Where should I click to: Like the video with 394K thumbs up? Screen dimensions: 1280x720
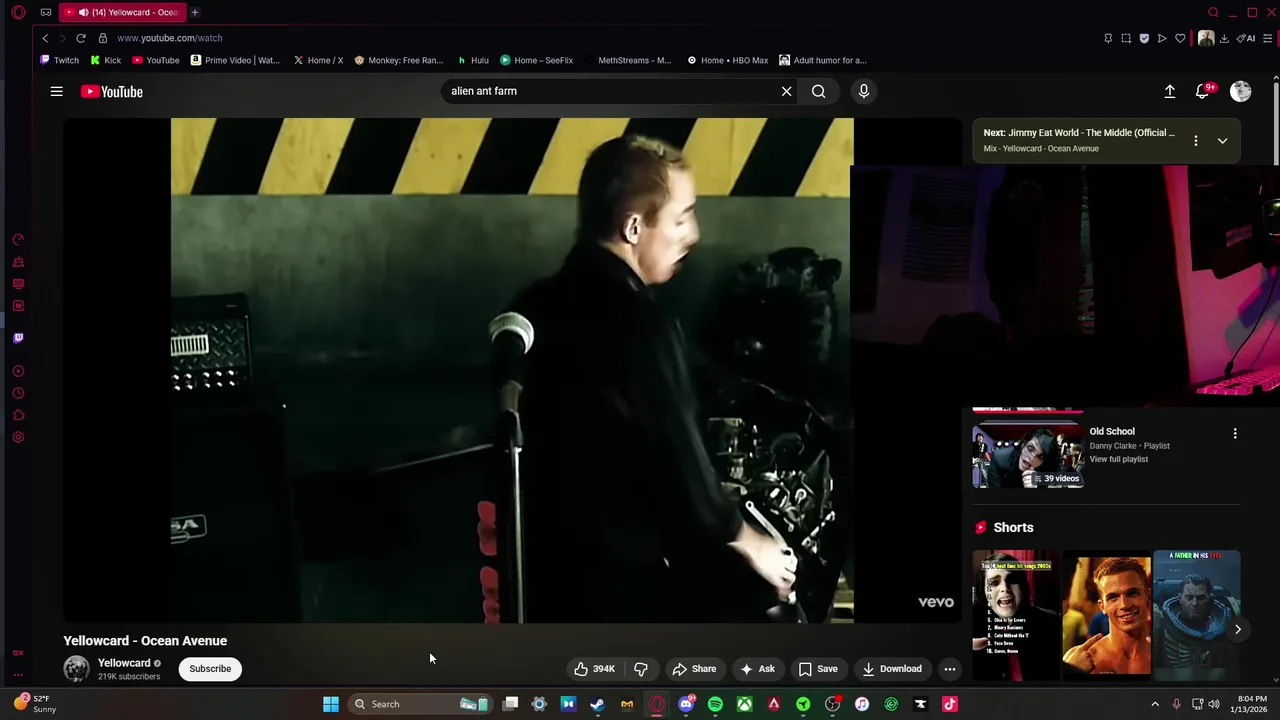click(x=594, y=669)
